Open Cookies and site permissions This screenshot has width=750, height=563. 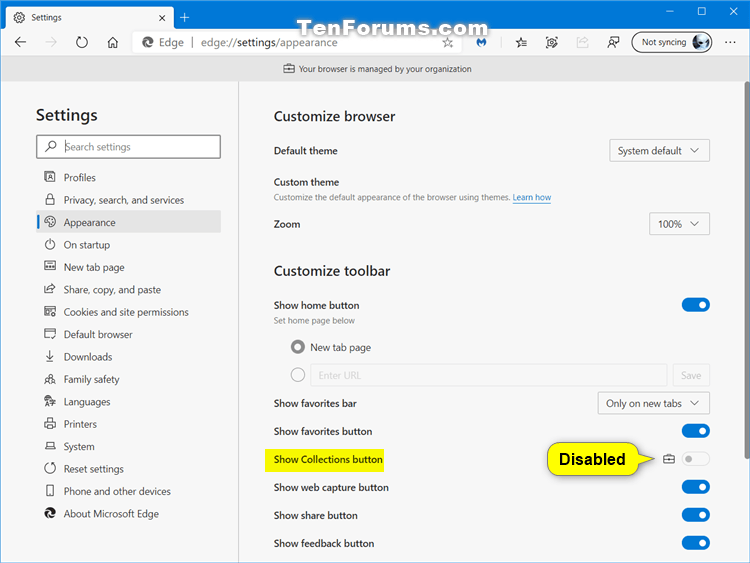[128, 312]
